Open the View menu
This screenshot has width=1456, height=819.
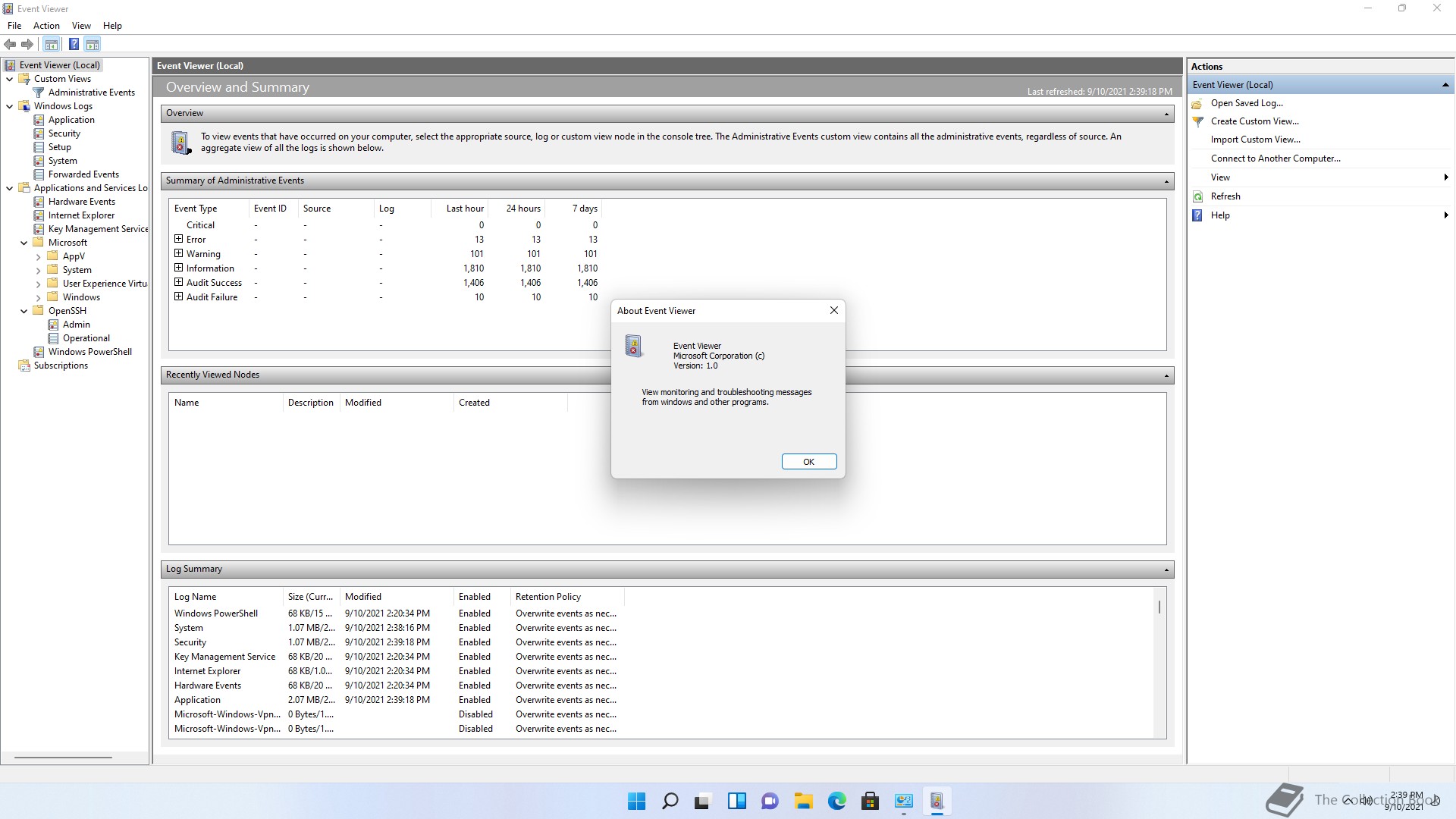click(x=81, y=26)
